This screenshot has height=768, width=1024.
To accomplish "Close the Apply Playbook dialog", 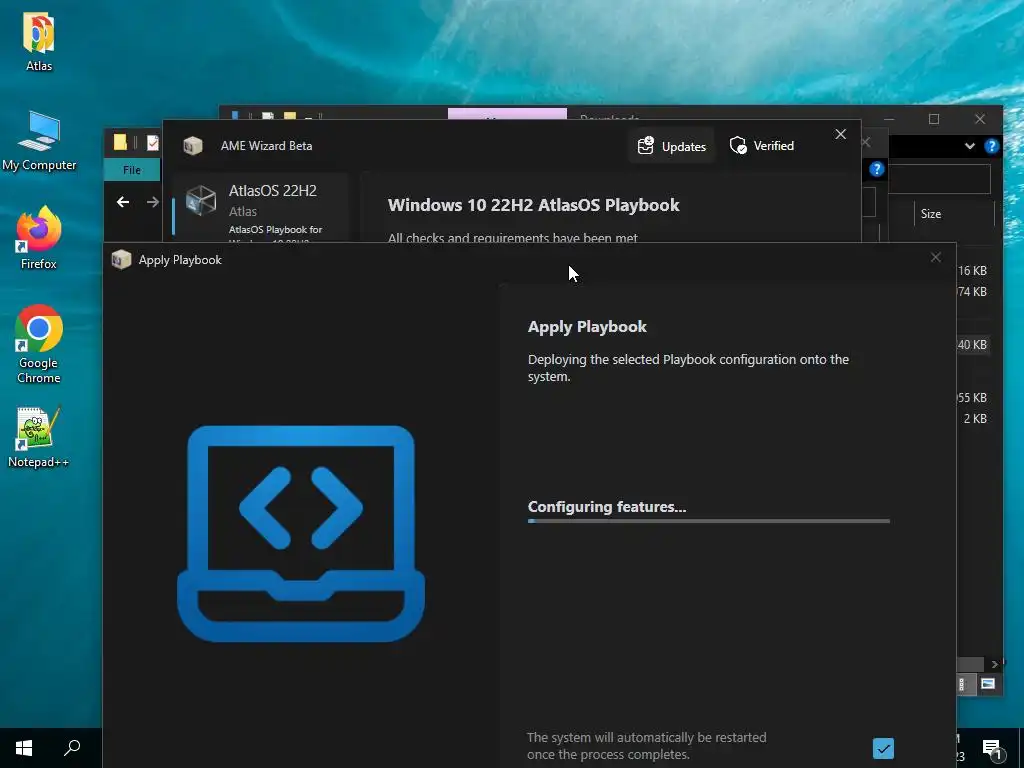I will [x=936, y=257].
